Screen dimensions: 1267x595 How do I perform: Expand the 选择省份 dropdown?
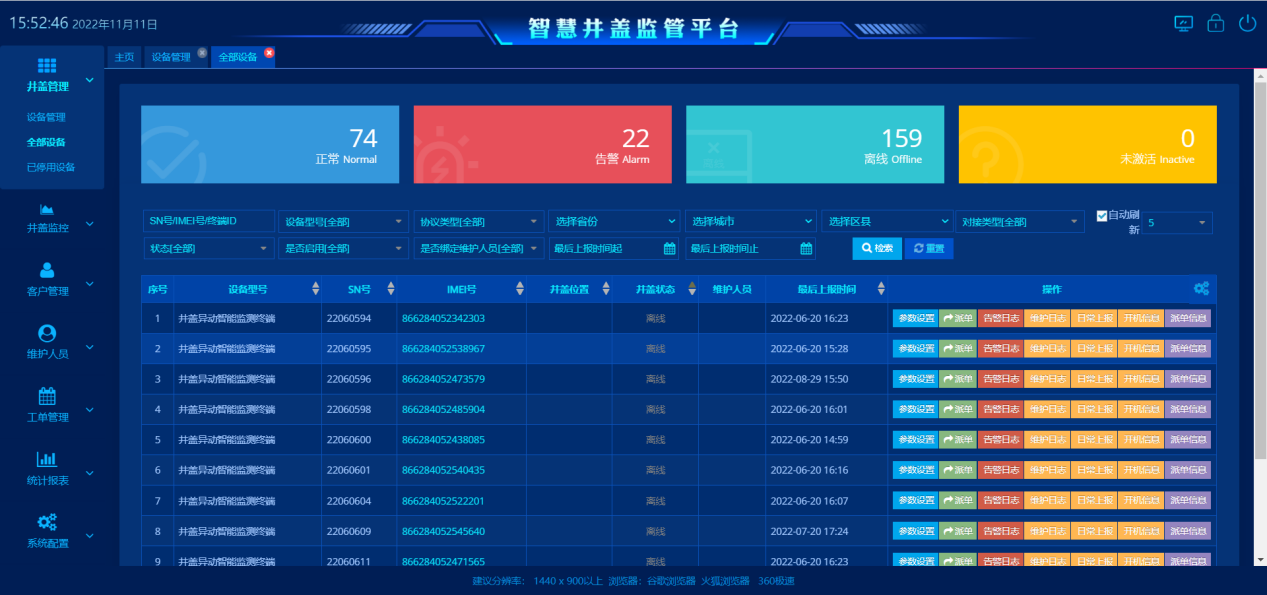click(x=614, y=222)
